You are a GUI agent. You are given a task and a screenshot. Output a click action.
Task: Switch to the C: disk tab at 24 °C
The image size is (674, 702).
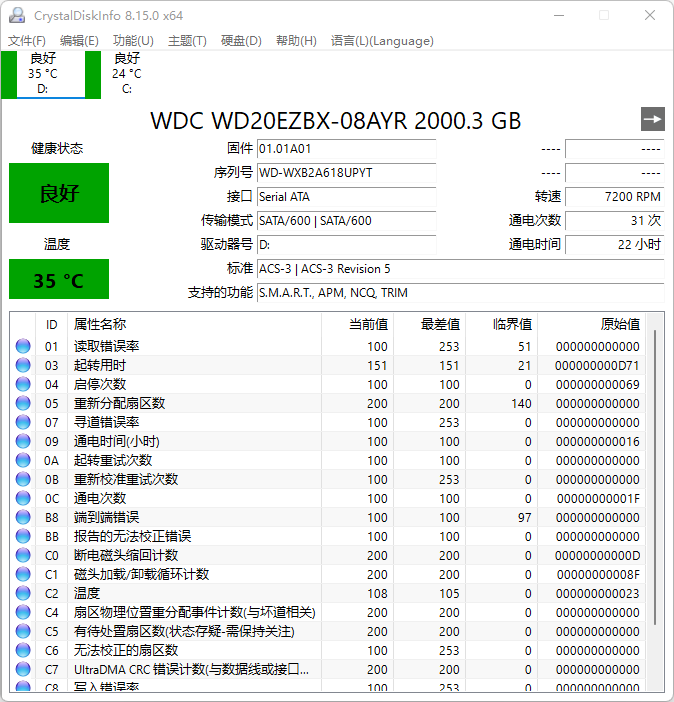pyautogui.click(x=127, y=74)
